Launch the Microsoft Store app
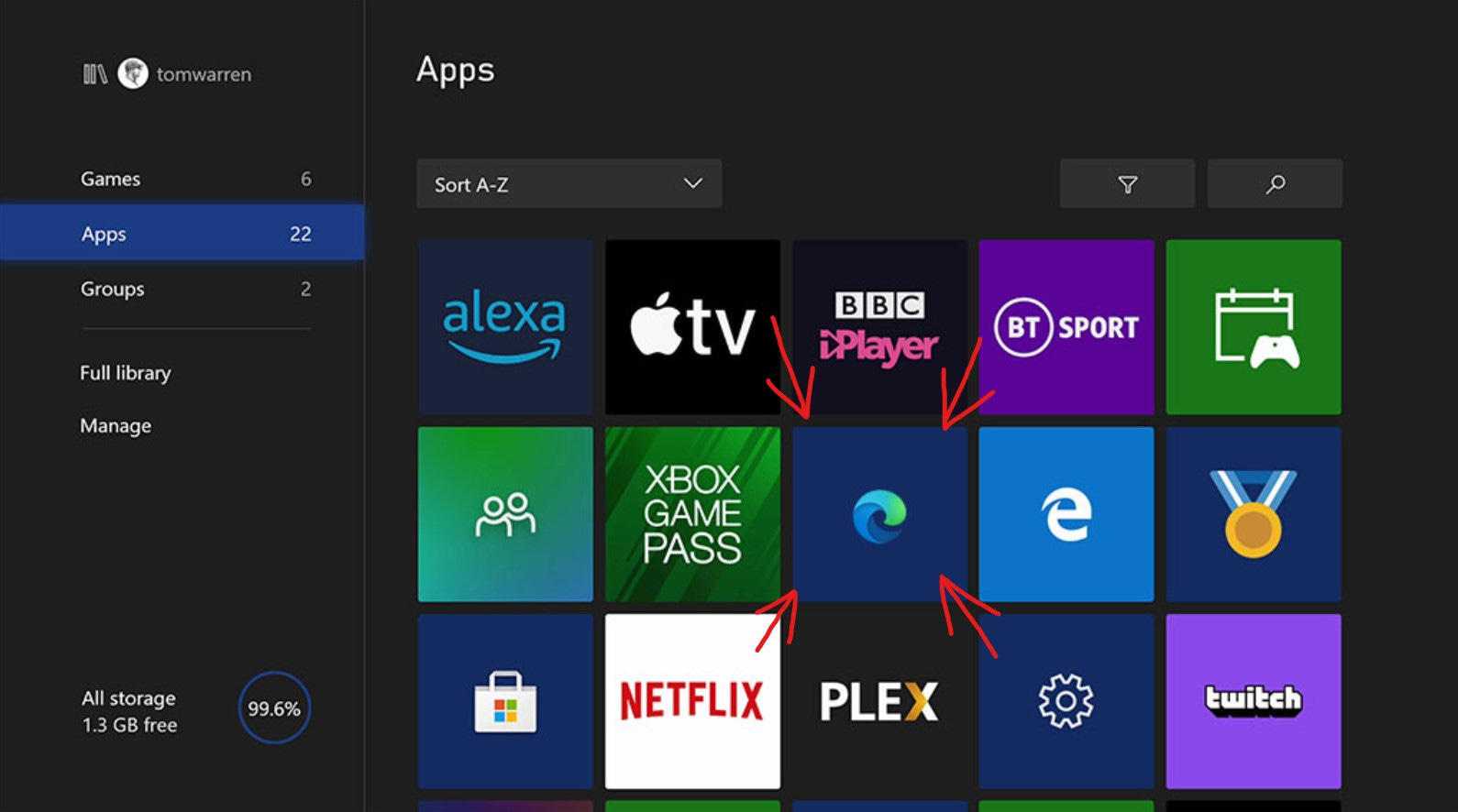The height and width of the screenshot is (812, 1458). pyautogui.click(x=505, y=701)
